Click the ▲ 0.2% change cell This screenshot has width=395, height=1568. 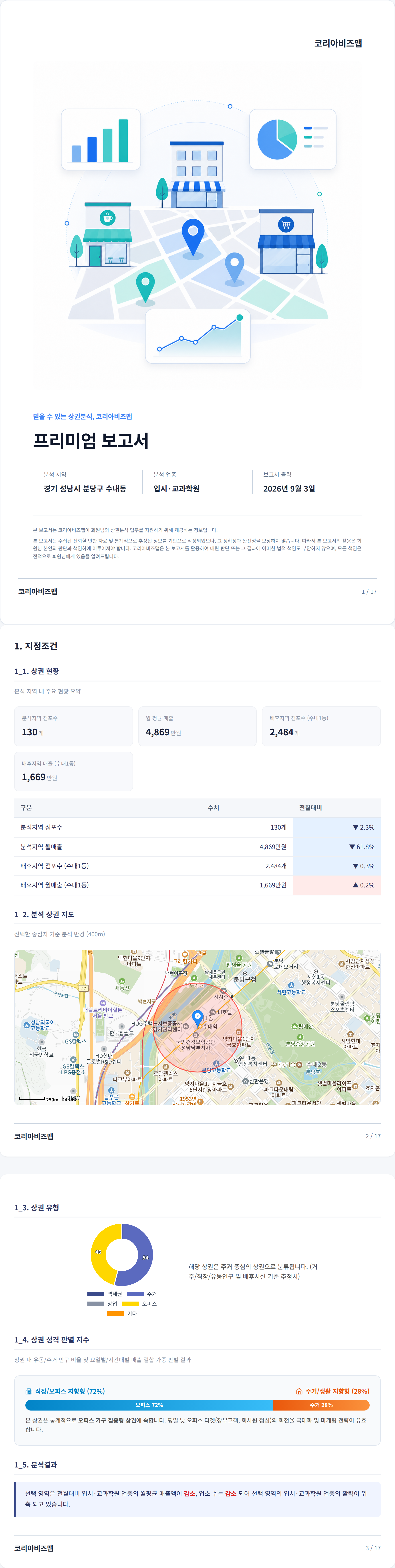[337, 885]
